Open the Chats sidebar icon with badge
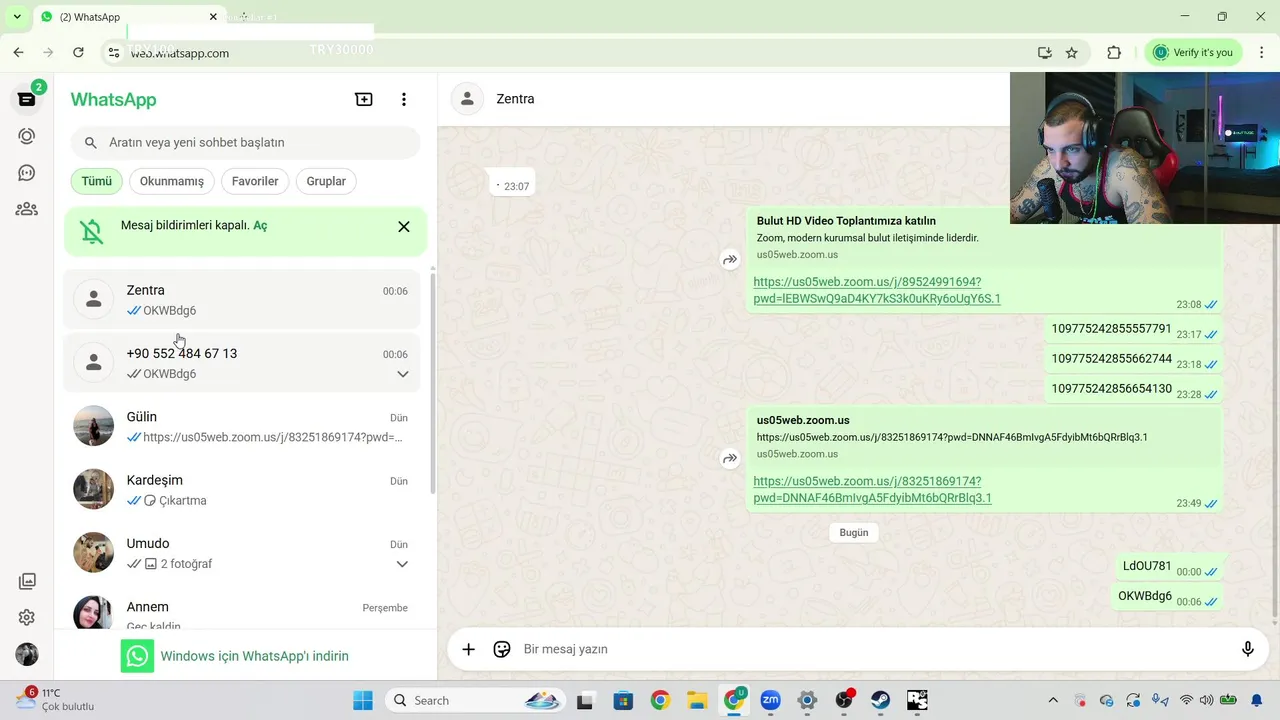Screen dimensions: 1280x720 [27, 99]
